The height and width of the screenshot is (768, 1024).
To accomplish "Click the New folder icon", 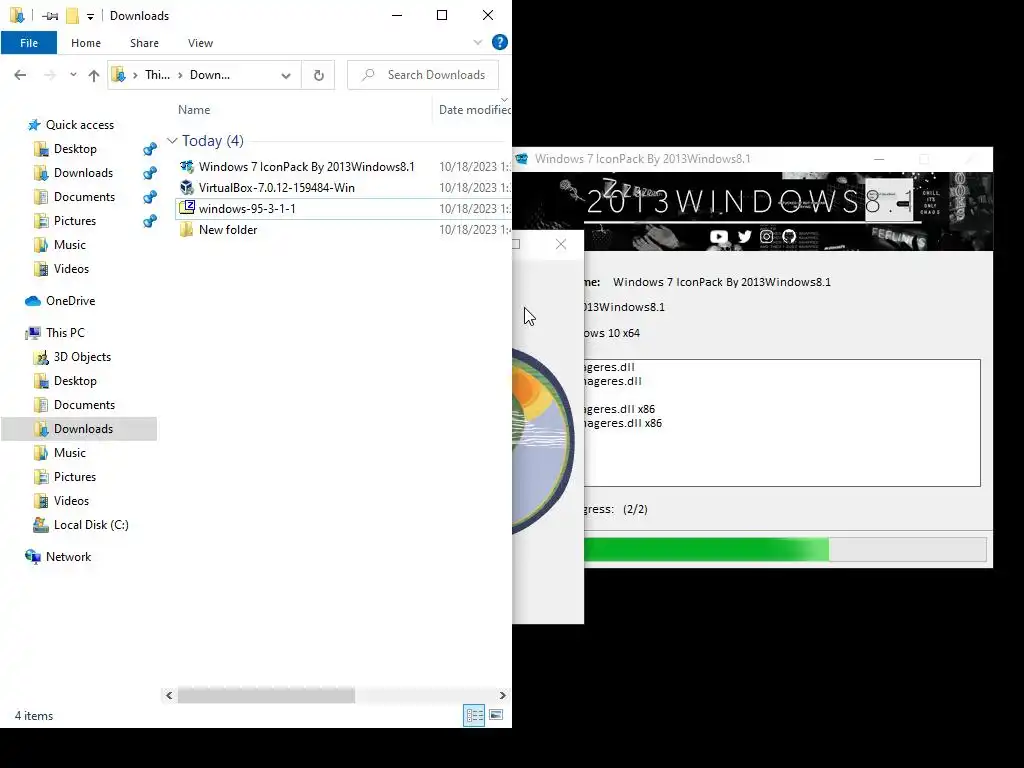I will pos(187,229).
